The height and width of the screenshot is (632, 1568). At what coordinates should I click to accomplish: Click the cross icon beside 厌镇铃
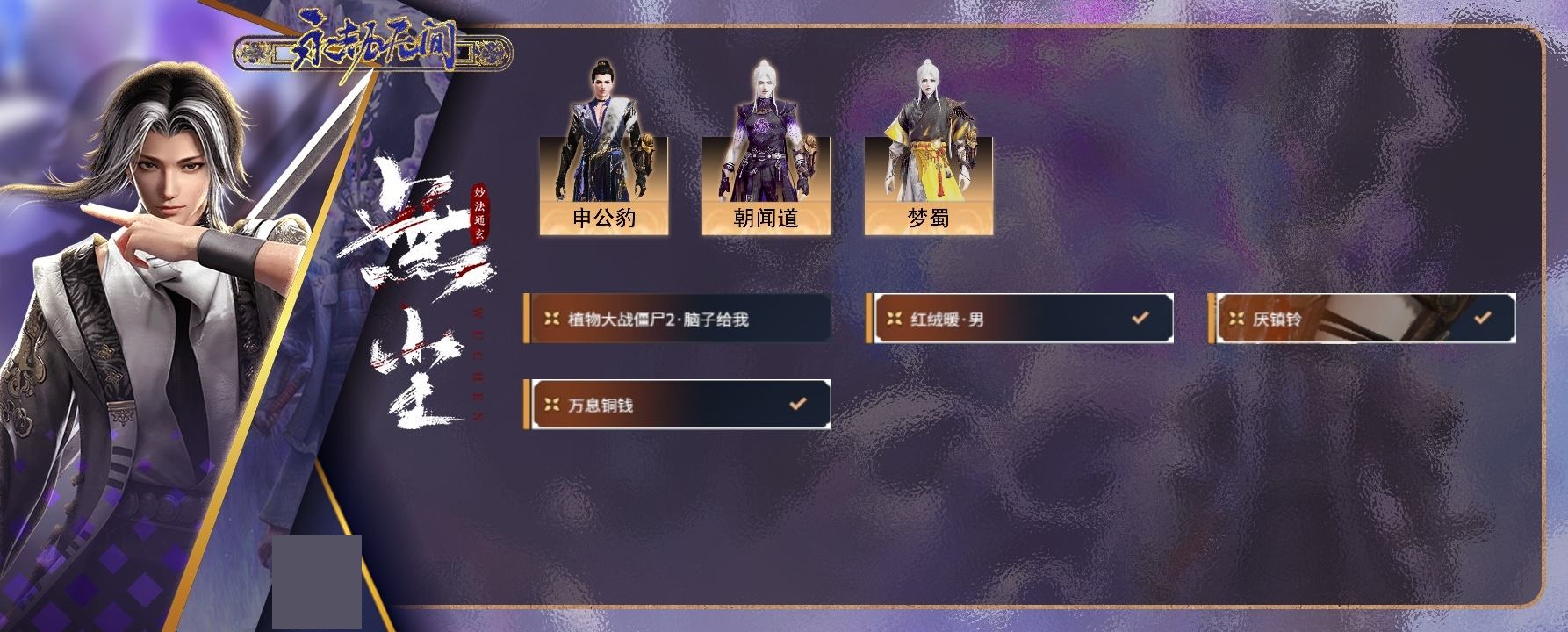point(1236,319)
